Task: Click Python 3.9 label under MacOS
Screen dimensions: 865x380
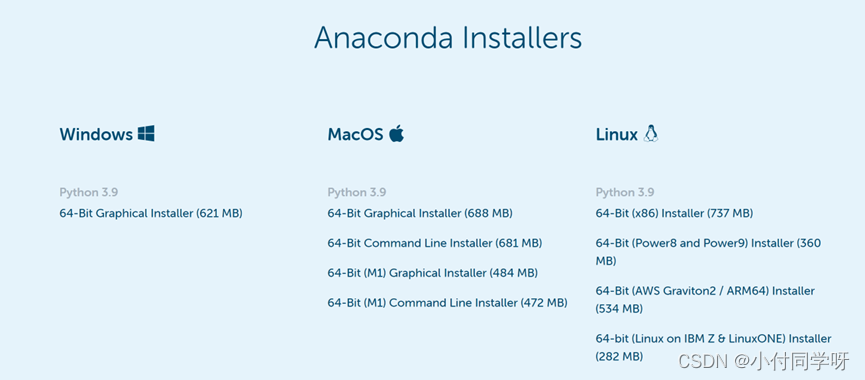Action: [357, 192]
